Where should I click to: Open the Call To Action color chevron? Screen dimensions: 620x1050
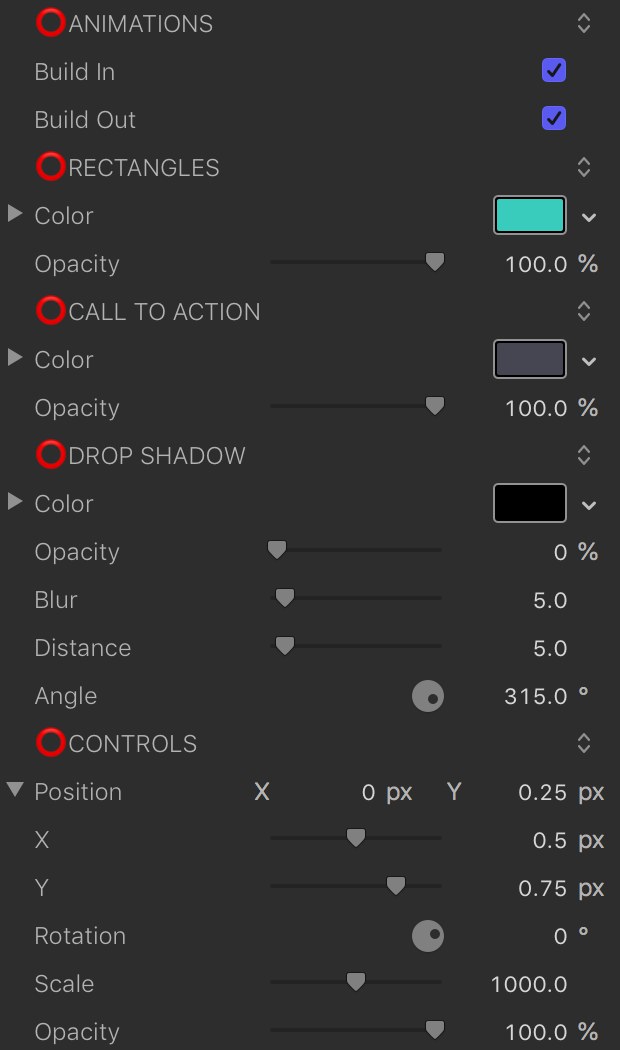pyautogui.click(x=589, y=361)
